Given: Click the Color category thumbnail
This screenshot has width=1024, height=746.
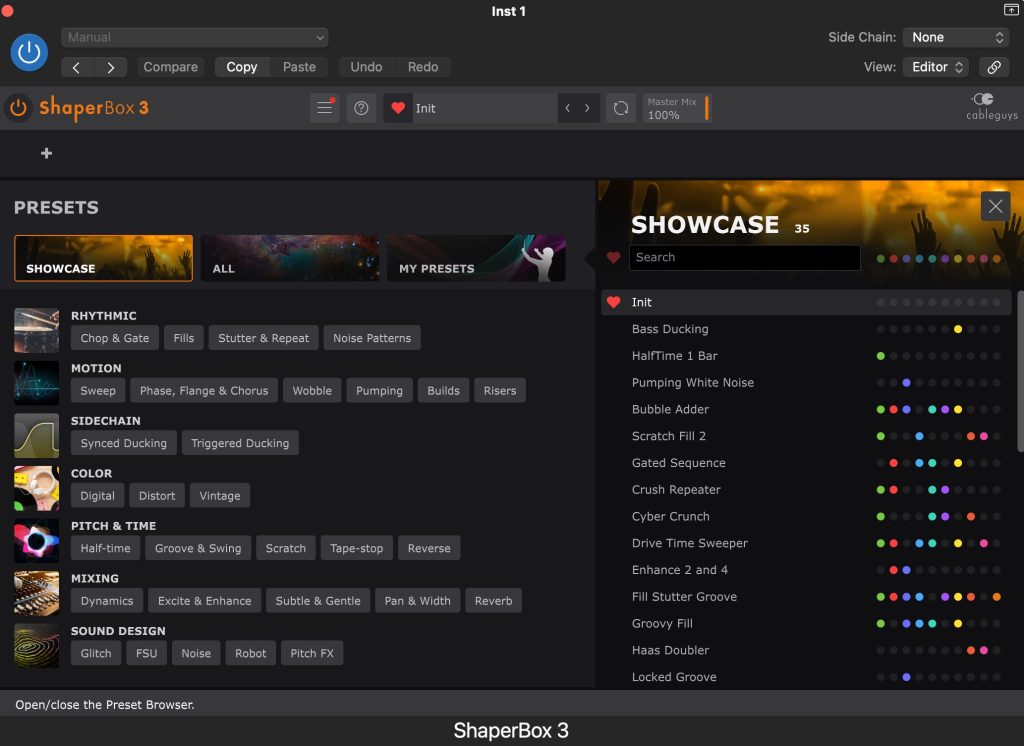Looking at the screenshot, I should [37, 488].
